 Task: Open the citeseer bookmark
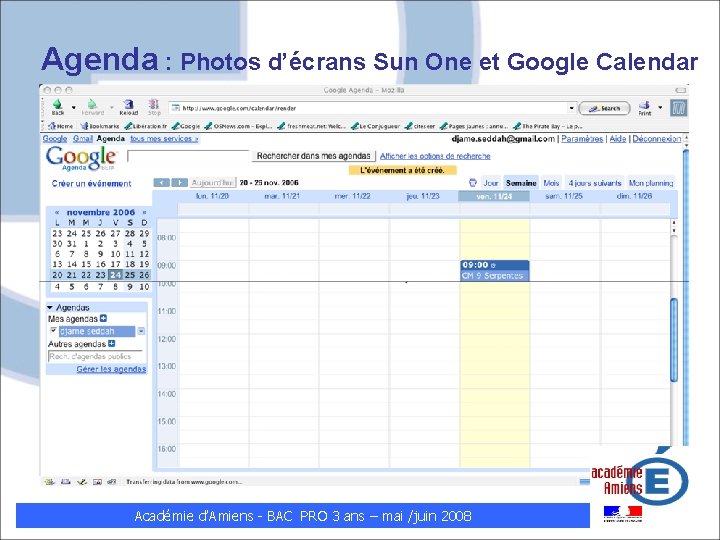[x=420, y=126]
